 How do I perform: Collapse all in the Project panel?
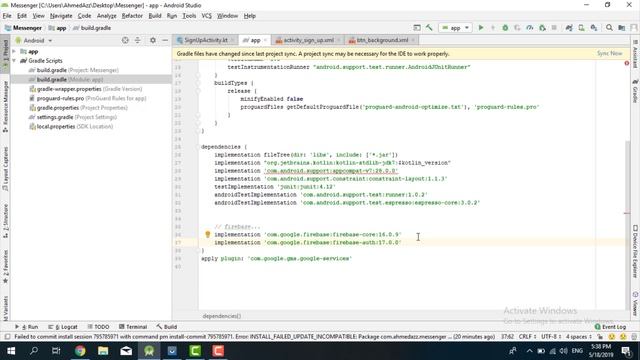click(138, 40)
